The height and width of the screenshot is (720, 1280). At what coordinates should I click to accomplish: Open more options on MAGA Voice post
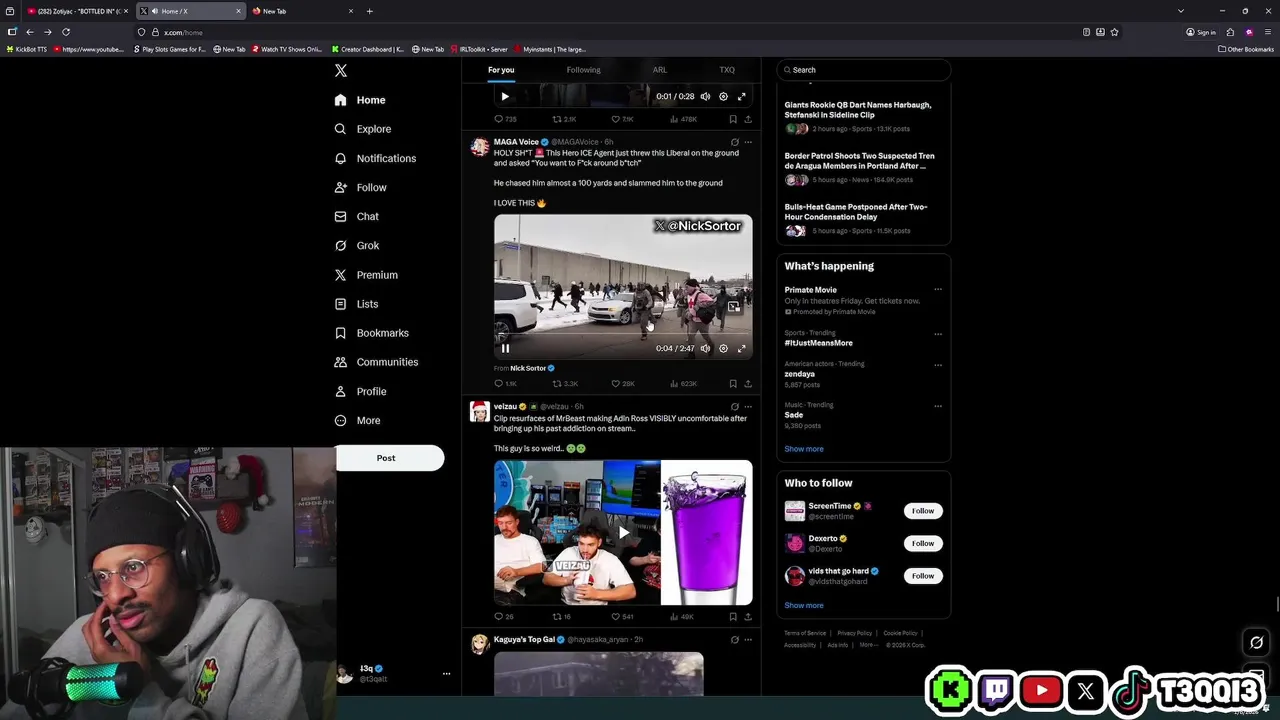[x=747, y=142]
